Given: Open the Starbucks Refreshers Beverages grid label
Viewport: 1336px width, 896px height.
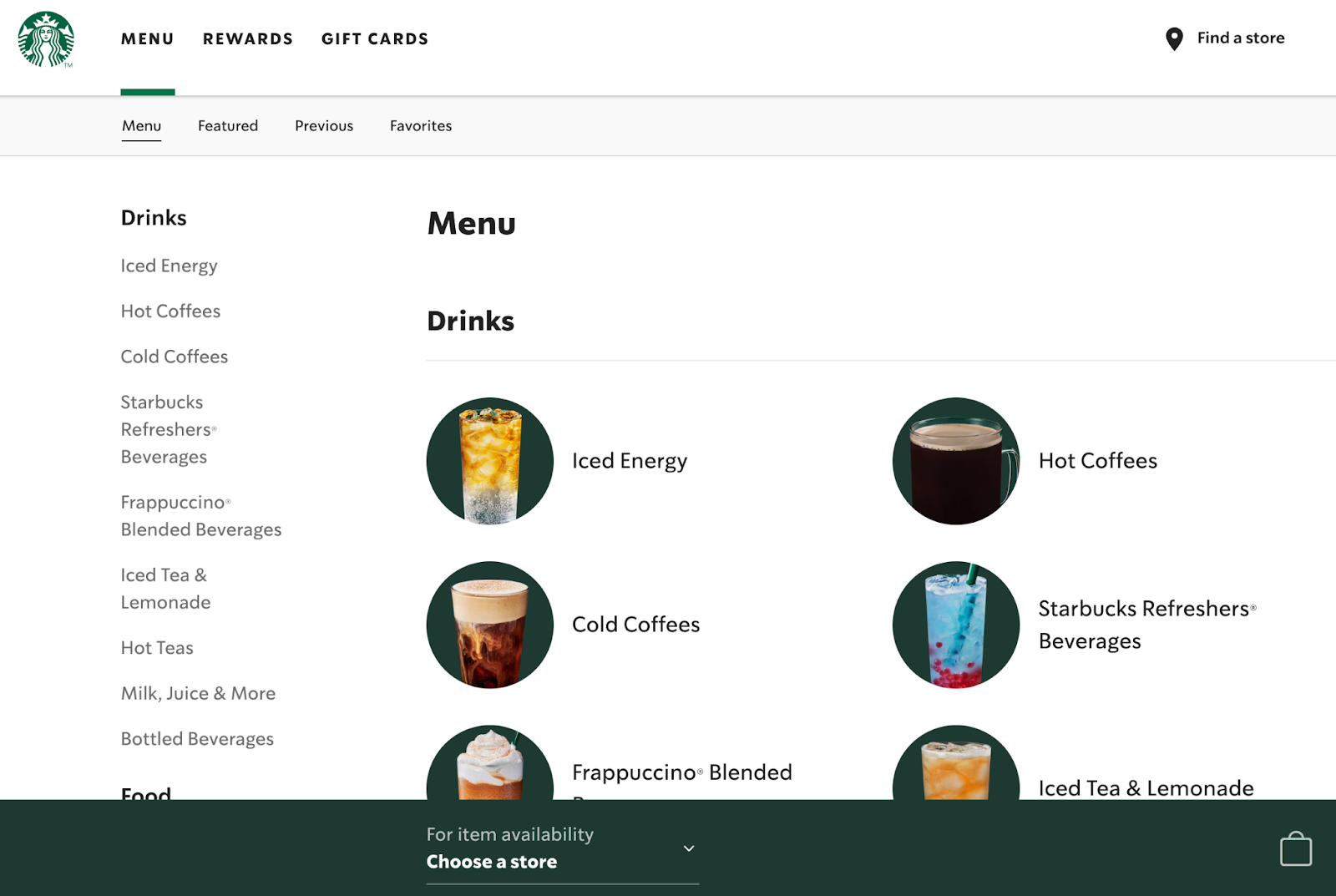Looking at the screenshot, I should pyautogui.click(x=1147, y=625).
